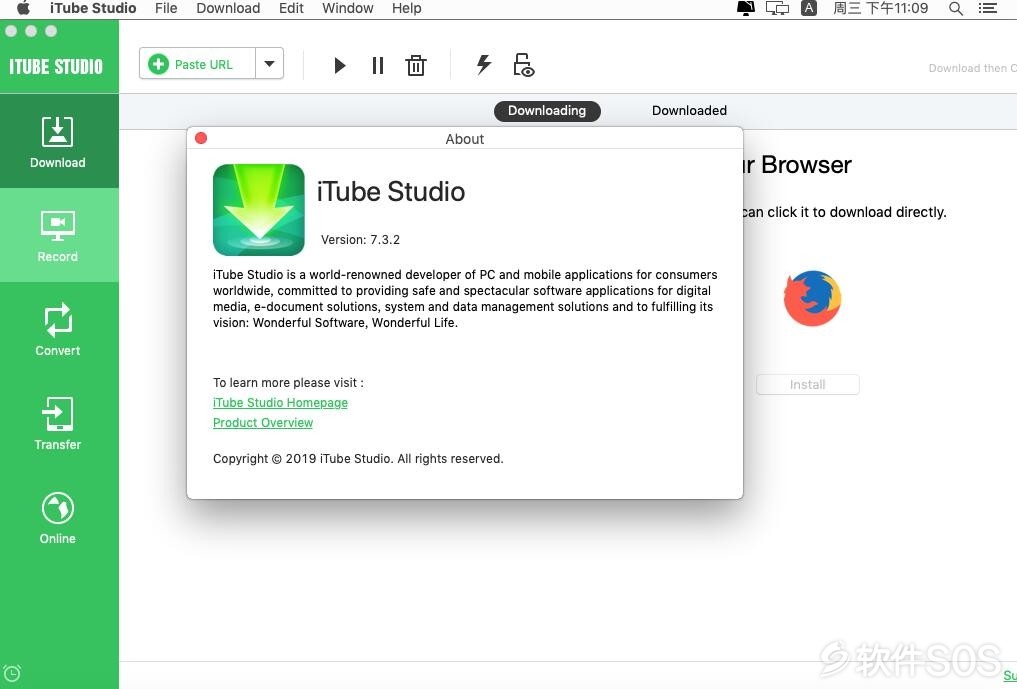Open the Download menu
1017x689 pixels.
(228, 8)
